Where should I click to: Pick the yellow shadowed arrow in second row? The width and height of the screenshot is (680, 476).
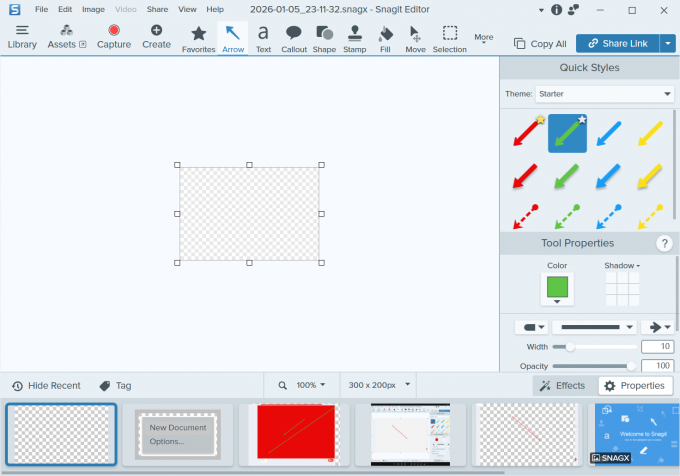[650, 176]
